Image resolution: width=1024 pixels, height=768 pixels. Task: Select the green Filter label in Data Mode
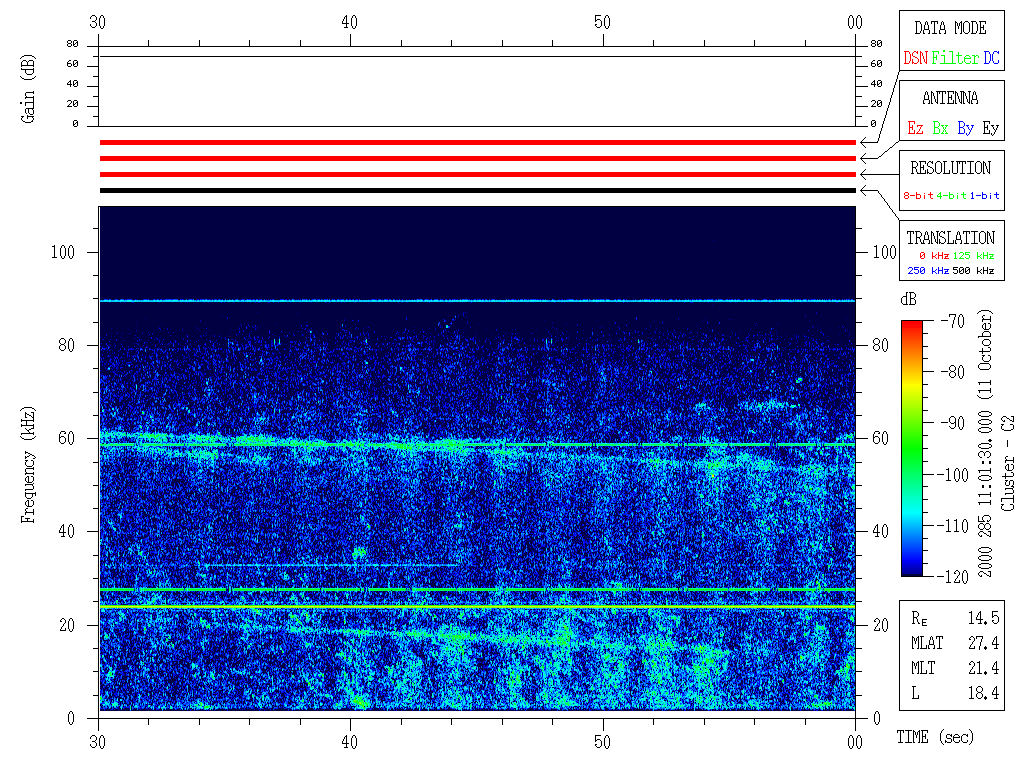[x=955, y=59]
